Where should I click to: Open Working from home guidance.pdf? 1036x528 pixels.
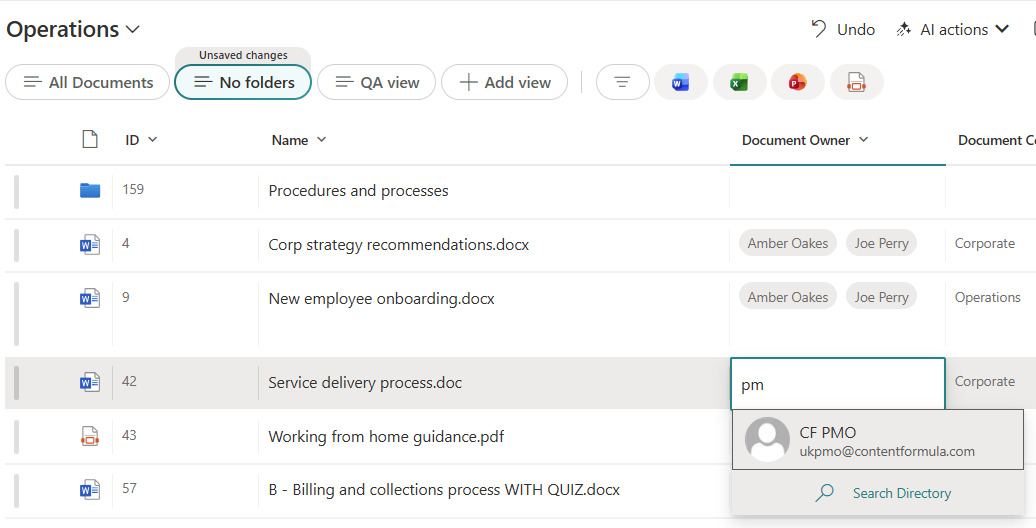pyautogui.click(x=386, y=437)
